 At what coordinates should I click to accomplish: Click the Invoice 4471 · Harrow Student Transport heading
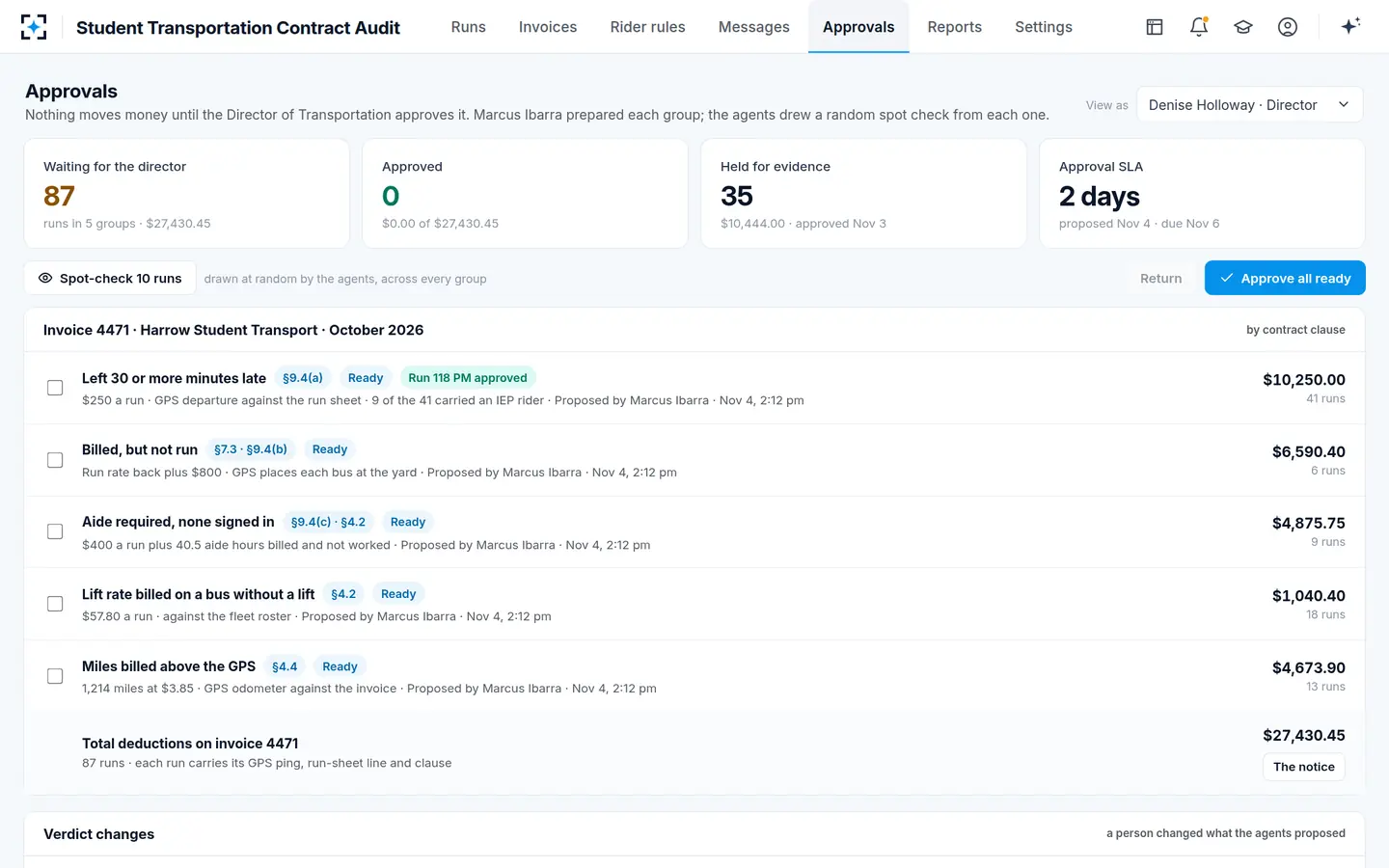233,330
